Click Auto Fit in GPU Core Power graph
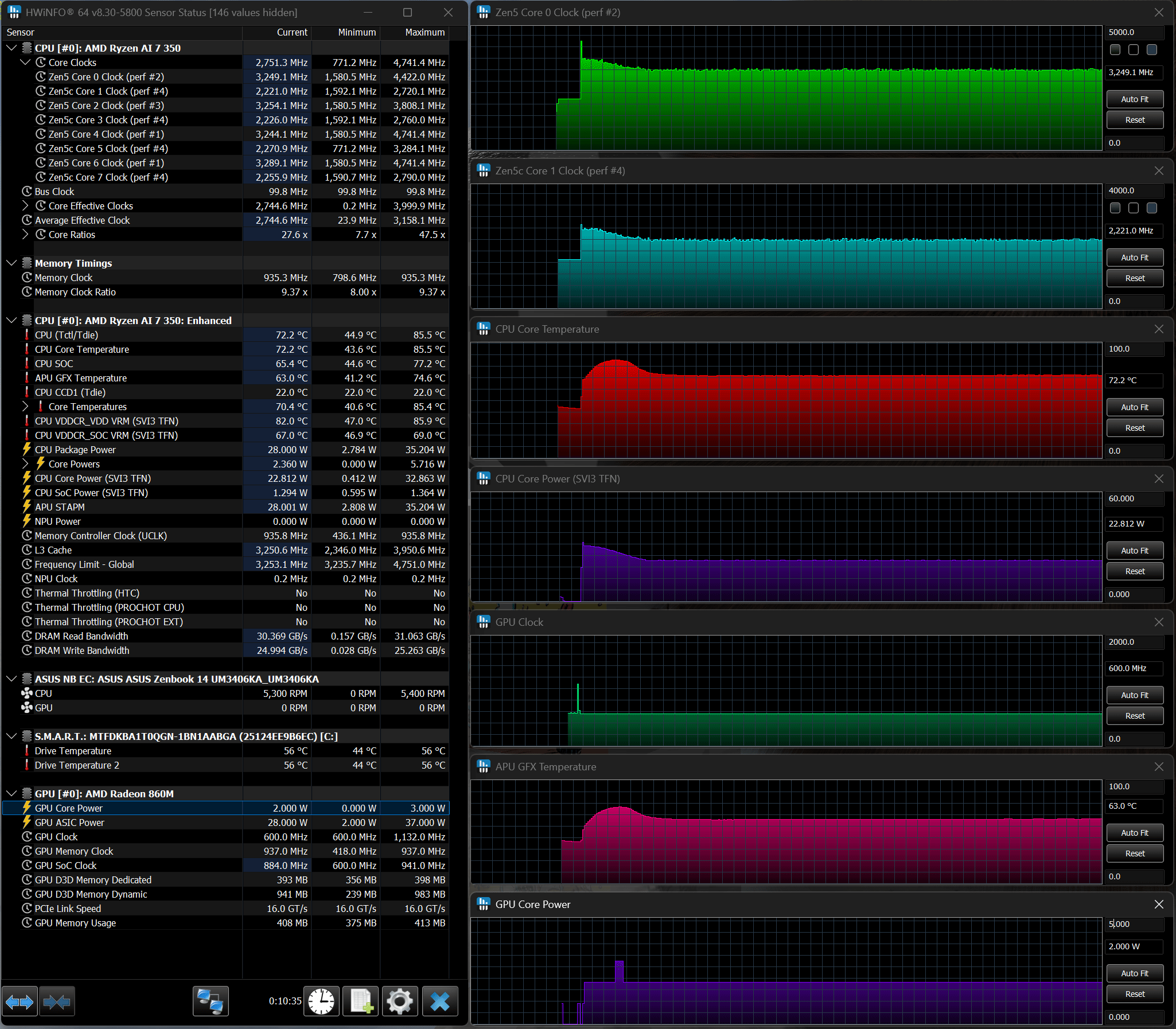 point(1135,973)
